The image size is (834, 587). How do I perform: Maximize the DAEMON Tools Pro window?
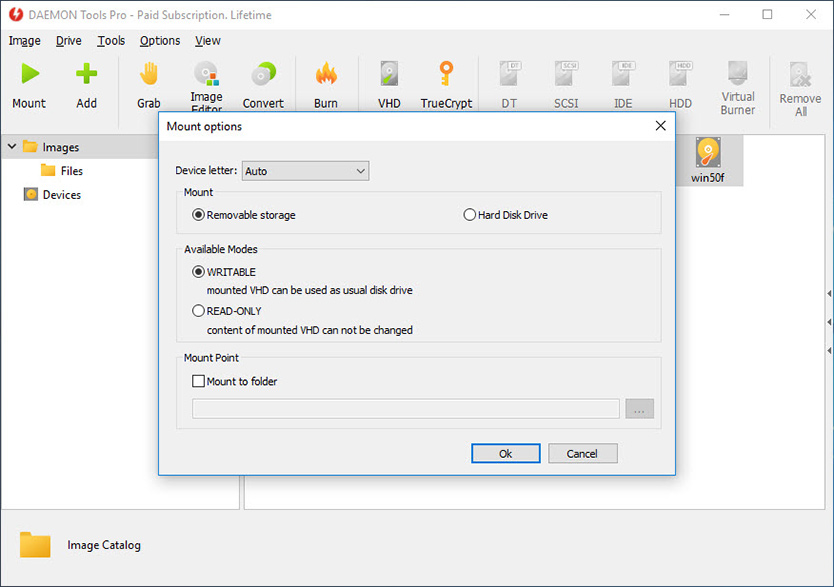click(x=767, y=14)
